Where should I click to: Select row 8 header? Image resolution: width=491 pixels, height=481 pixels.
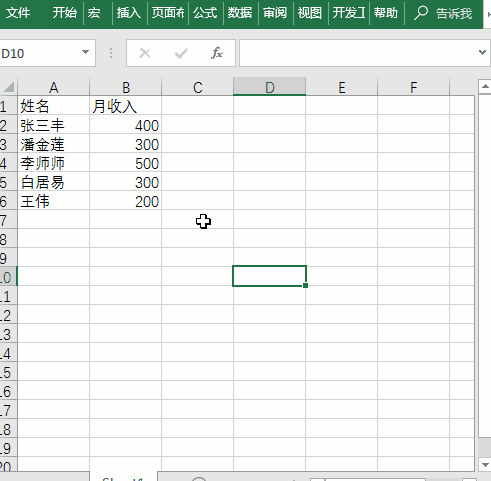coord(8,239)
